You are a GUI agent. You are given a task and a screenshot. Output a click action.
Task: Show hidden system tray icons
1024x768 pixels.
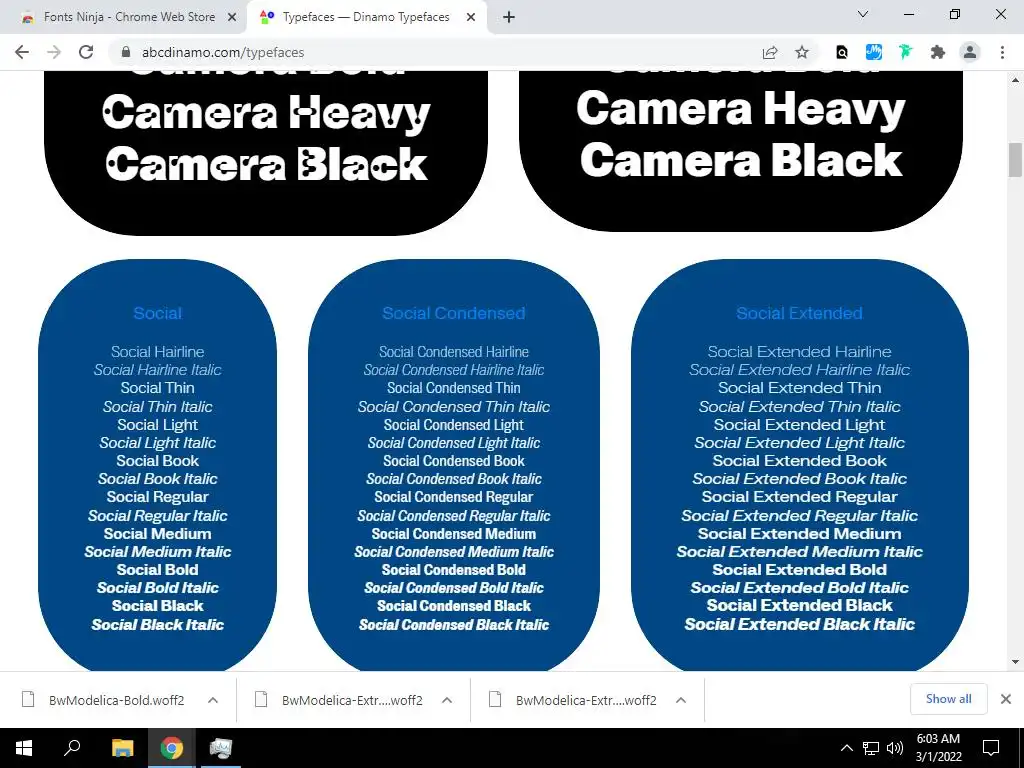[846, 748]
